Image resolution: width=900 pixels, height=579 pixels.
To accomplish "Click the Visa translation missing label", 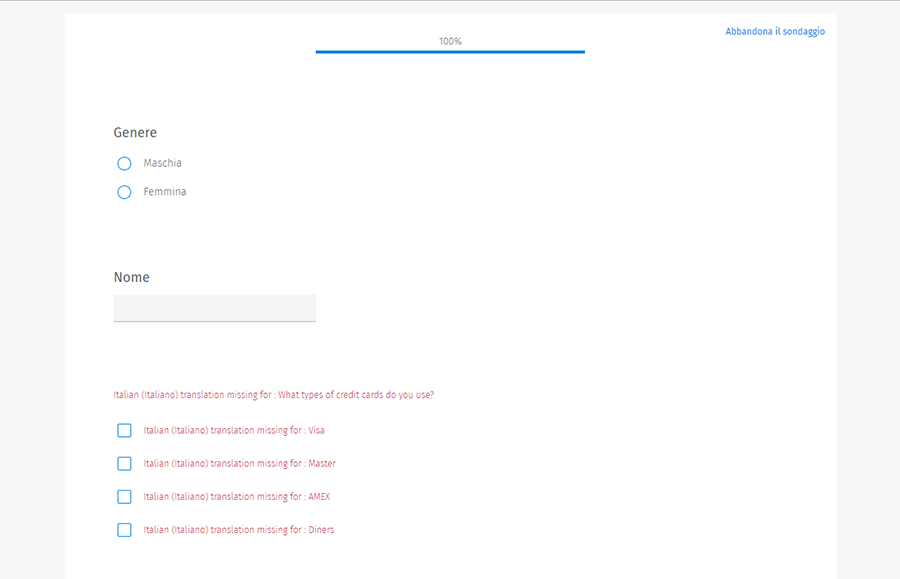I will (234, 431).
